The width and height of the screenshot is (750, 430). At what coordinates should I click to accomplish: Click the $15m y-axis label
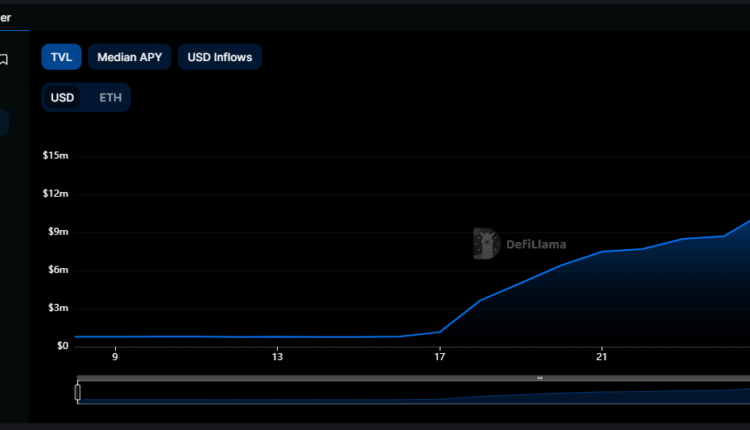point(55,156)
